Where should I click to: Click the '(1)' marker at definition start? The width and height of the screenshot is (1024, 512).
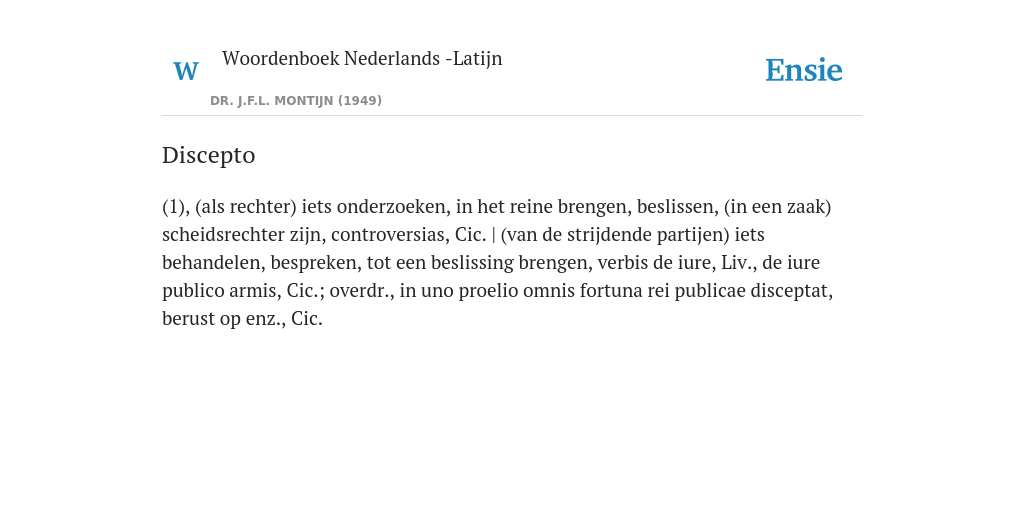[176, 207]
